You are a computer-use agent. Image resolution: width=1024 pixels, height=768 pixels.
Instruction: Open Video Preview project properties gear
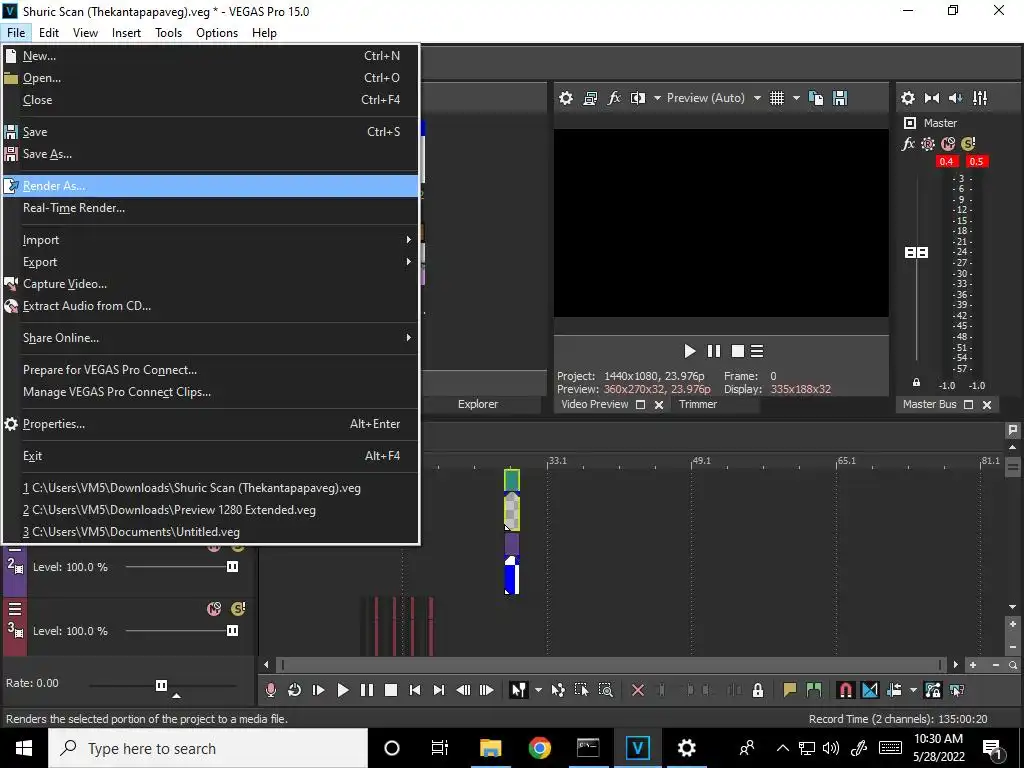[566, 98]
